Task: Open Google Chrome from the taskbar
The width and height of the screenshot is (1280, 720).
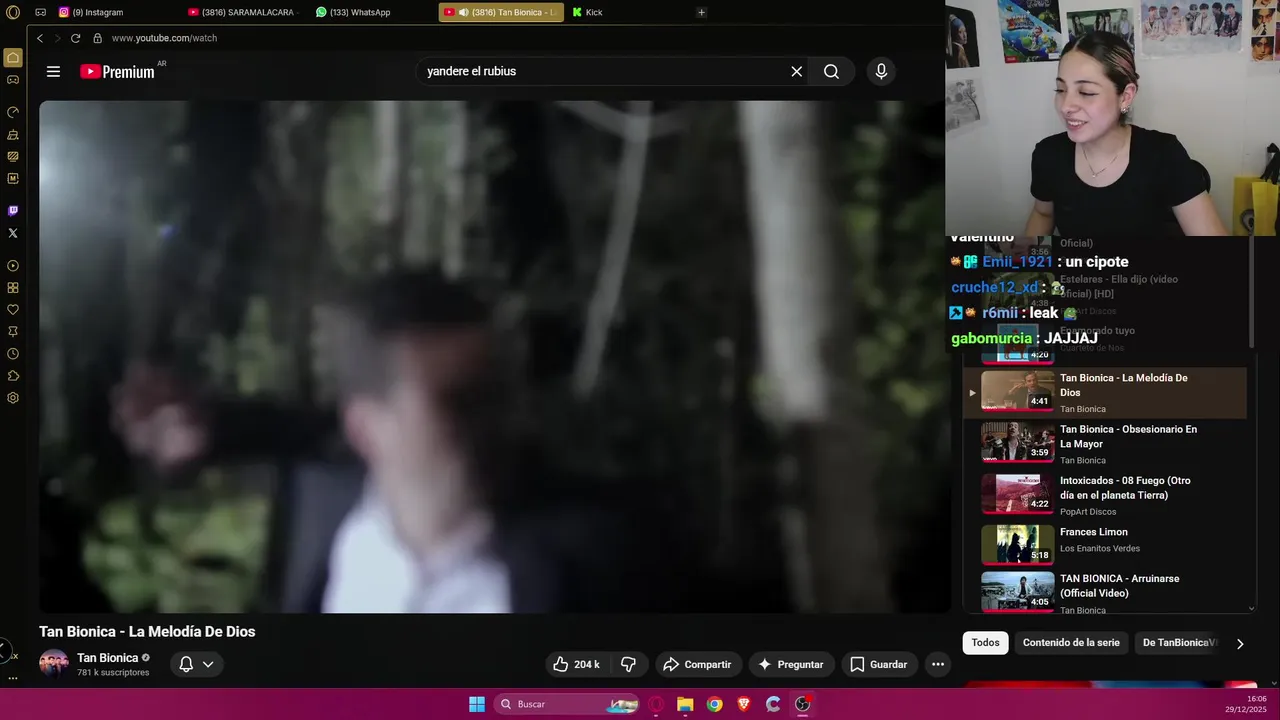Action: [714, 704]
